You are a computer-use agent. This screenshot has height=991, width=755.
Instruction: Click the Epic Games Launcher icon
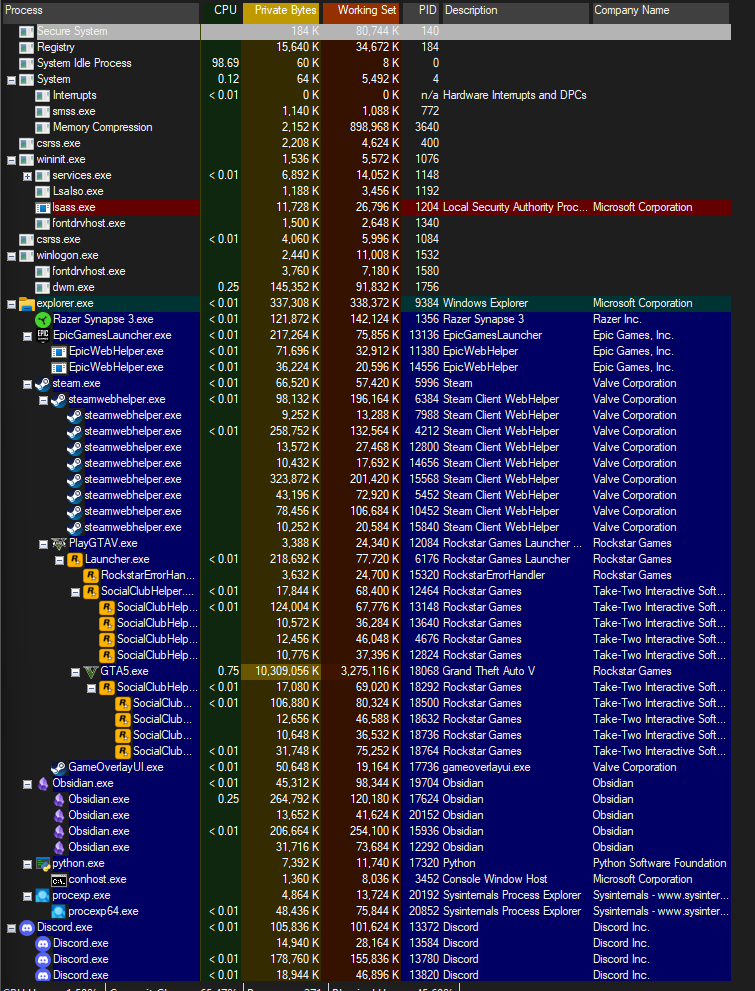click(x=42, y=336)
